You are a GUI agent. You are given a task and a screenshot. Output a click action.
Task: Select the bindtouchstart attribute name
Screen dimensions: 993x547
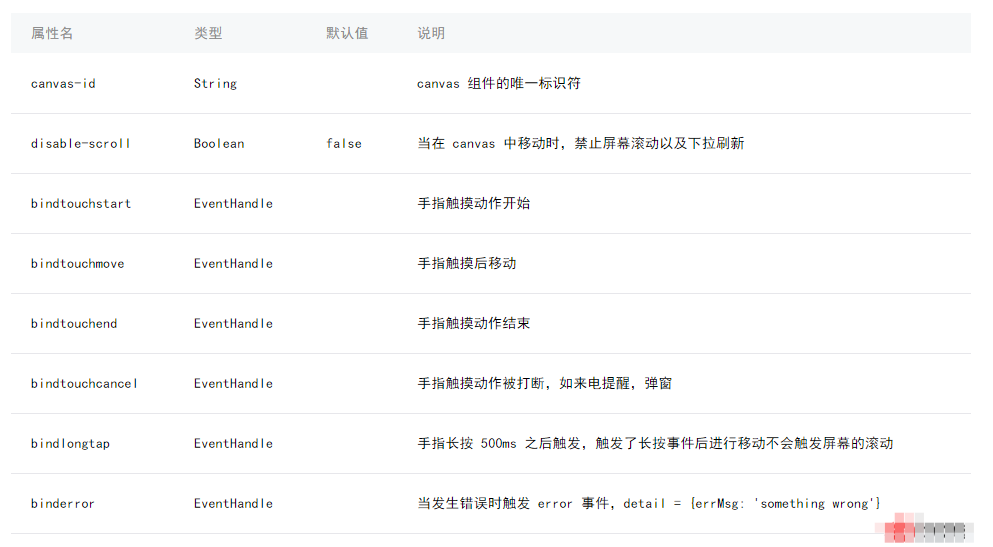[81, 204]
